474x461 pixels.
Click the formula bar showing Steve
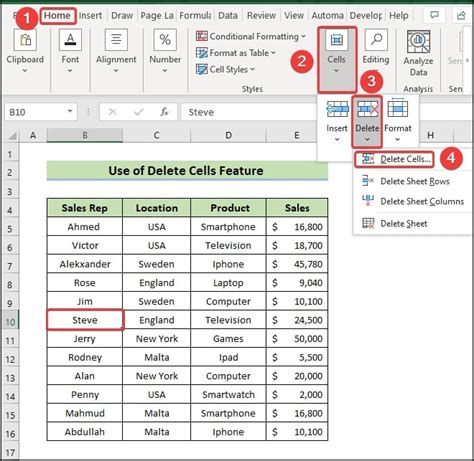pos(248,112)
